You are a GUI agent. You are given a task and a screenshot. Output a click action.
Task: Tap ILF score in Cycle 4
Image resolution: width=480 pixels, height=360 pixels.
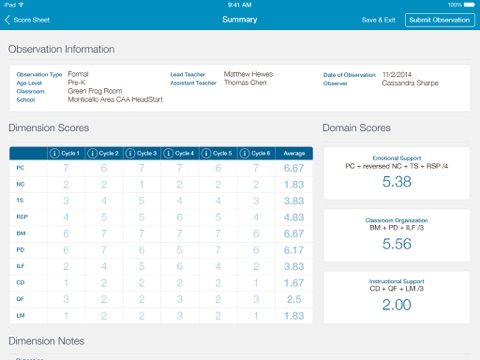pyautogui.click(x=180, y=266)
